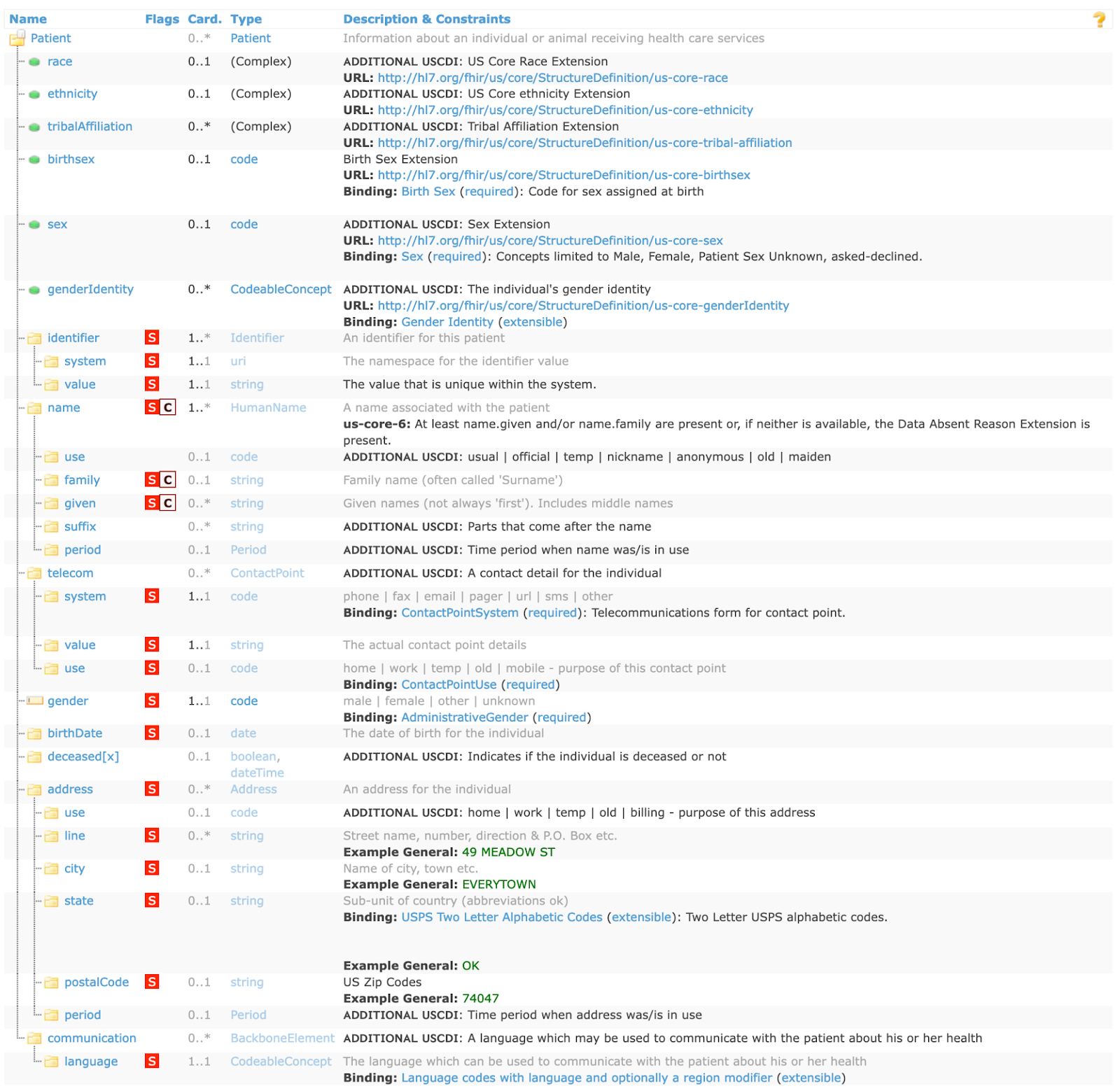Open the us-core-tribal-affiliation URL
This screenshot has width=1120, height=1091.
pos(585,143)
